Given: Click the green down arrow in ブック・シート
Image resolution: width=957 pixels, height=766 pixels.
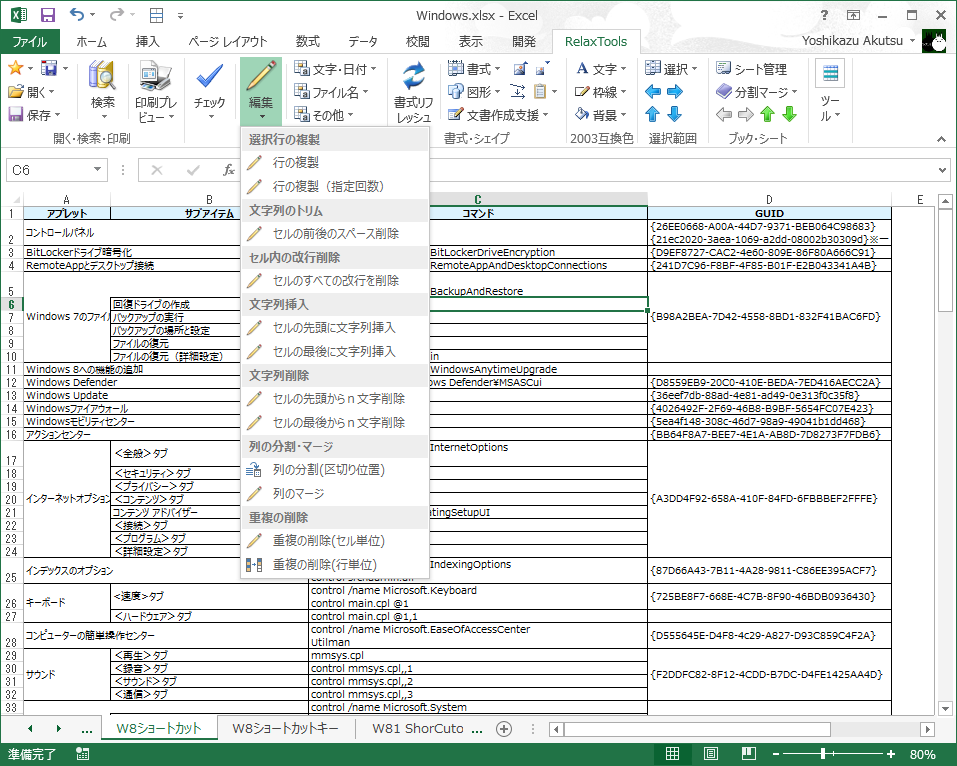Looking at the screenshot, I should (789, 114).
